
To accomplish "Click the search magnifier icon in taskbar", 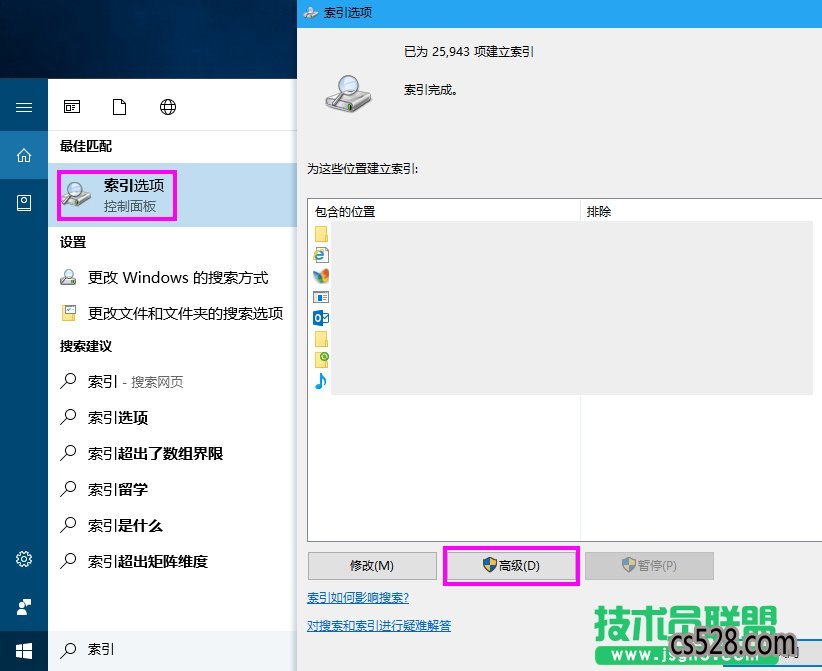I will tap(68, 650).
